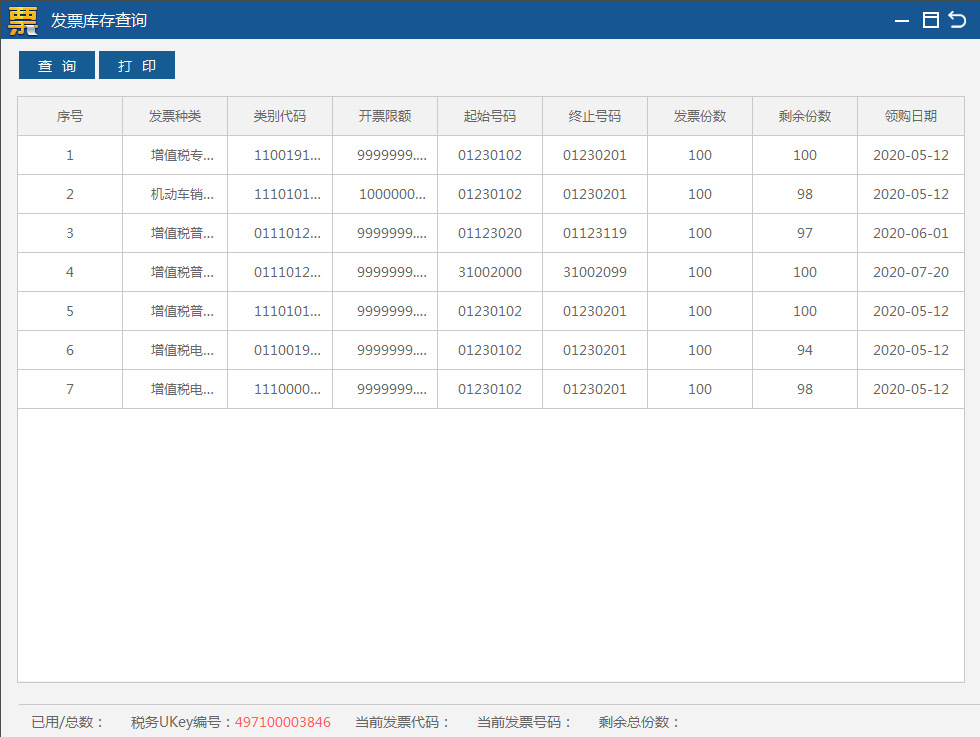Click end number 31002099 in row 4

pyautogui.click(x=595, y=272)
